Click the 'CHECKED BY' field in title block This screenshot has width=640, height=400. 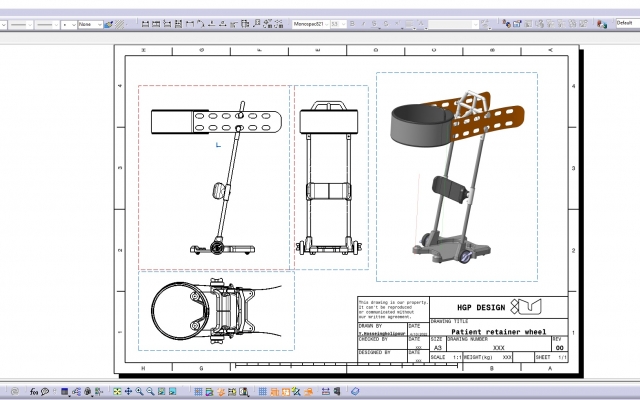(x=382, y=343)
